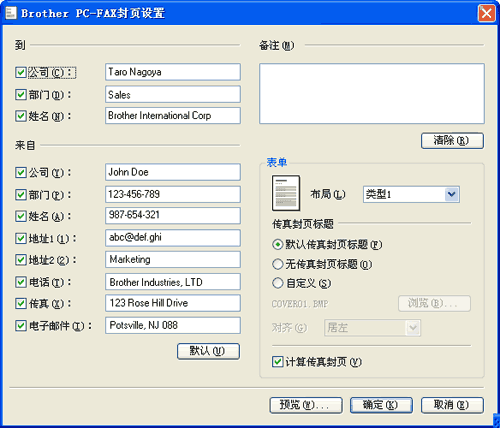
Task: Click the 浏览(B)... browse button
Action: (x=434, y=303)
